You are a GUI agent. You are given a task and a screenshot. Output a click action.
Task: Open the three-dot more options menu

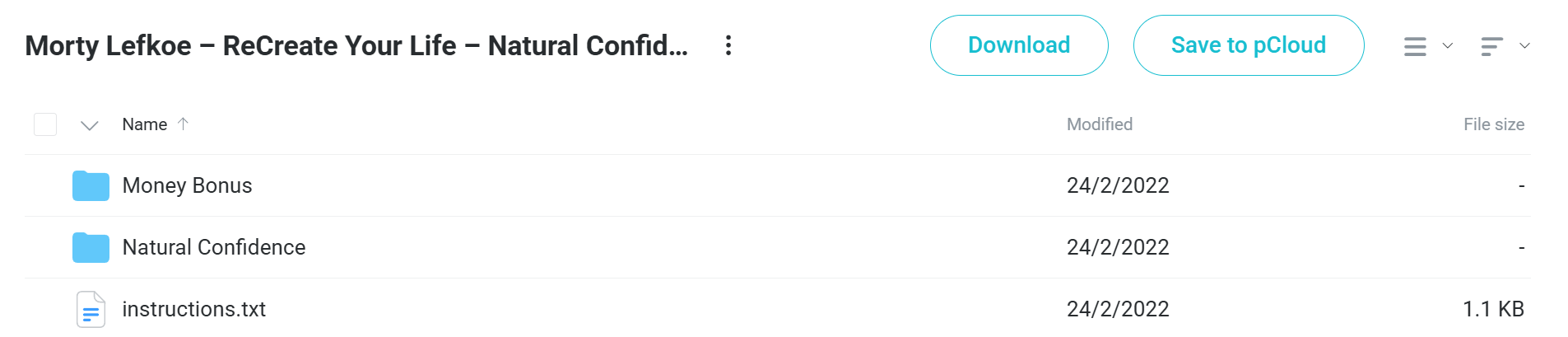click(x=728, y=45)
